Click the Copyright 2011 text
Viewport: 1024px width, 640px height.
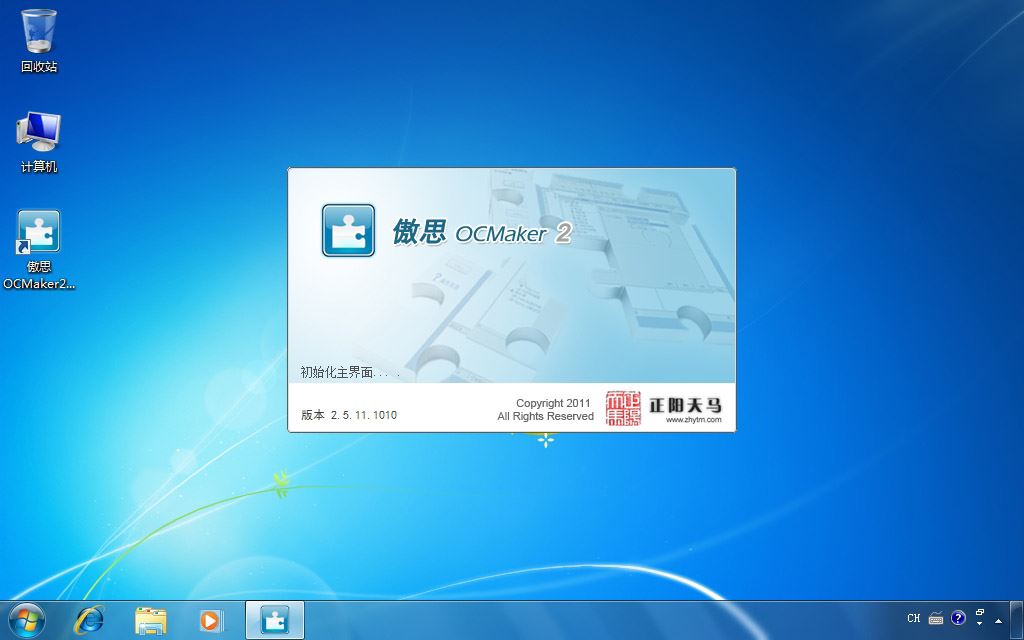(x=553, y=403)
